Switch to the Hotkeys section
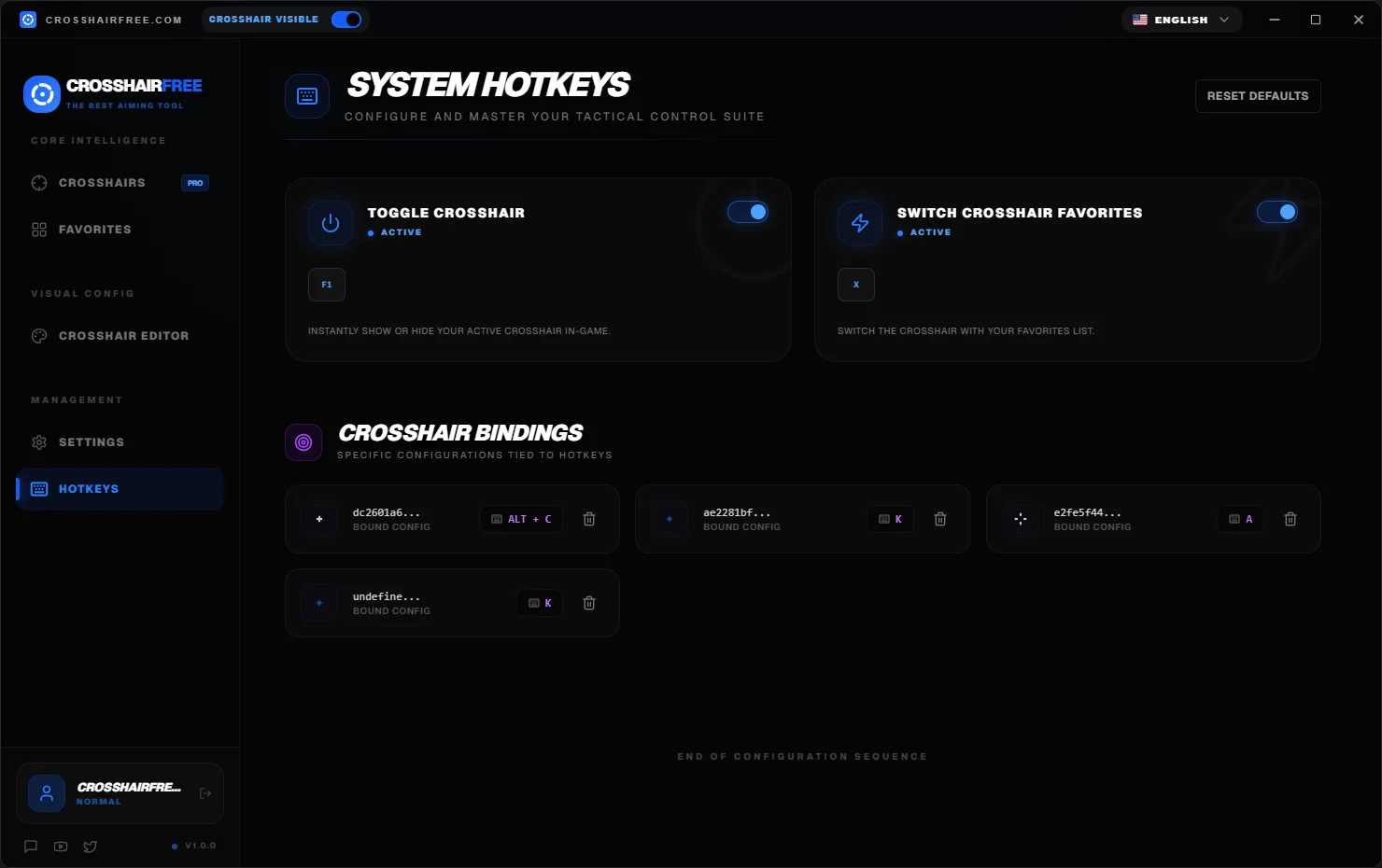This screenshot has height=868, width=1382. click(89, 488)
